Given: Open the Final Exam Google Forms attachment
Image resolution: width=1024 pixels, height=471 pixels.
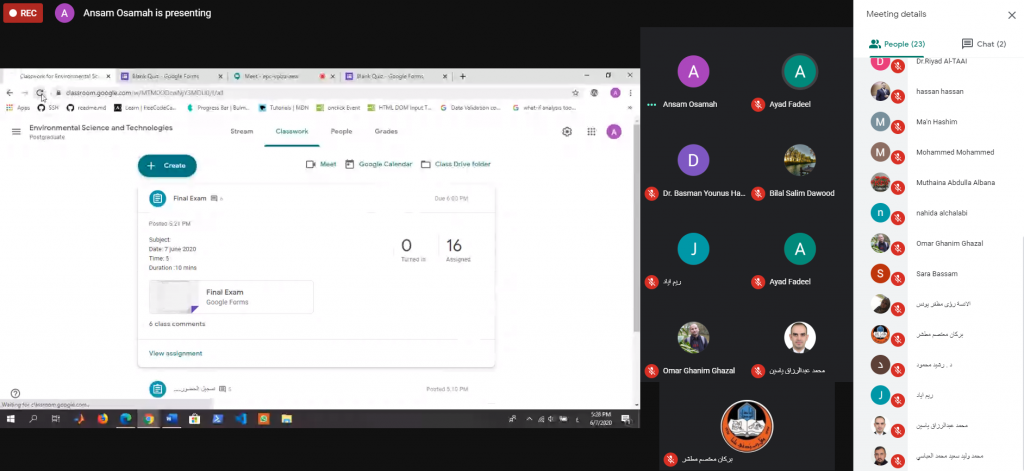Looking at the screenshot, I should point(231,297).
